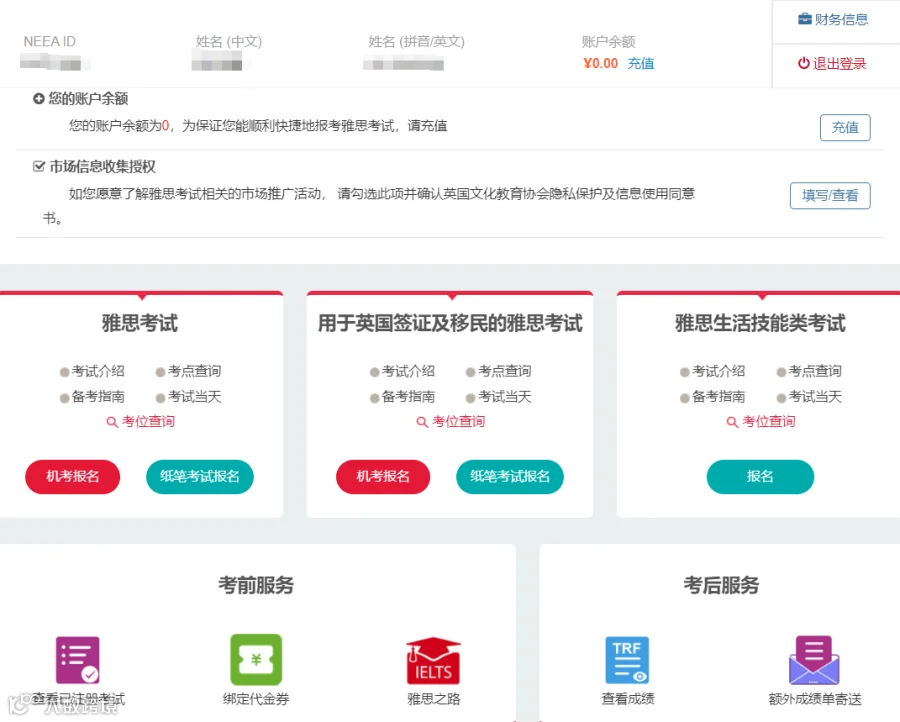Viewport: 900px width, 722px height.
Task: Click the 额外成绩单寄送 envelope icon
Action: click(x=814, y=660)
